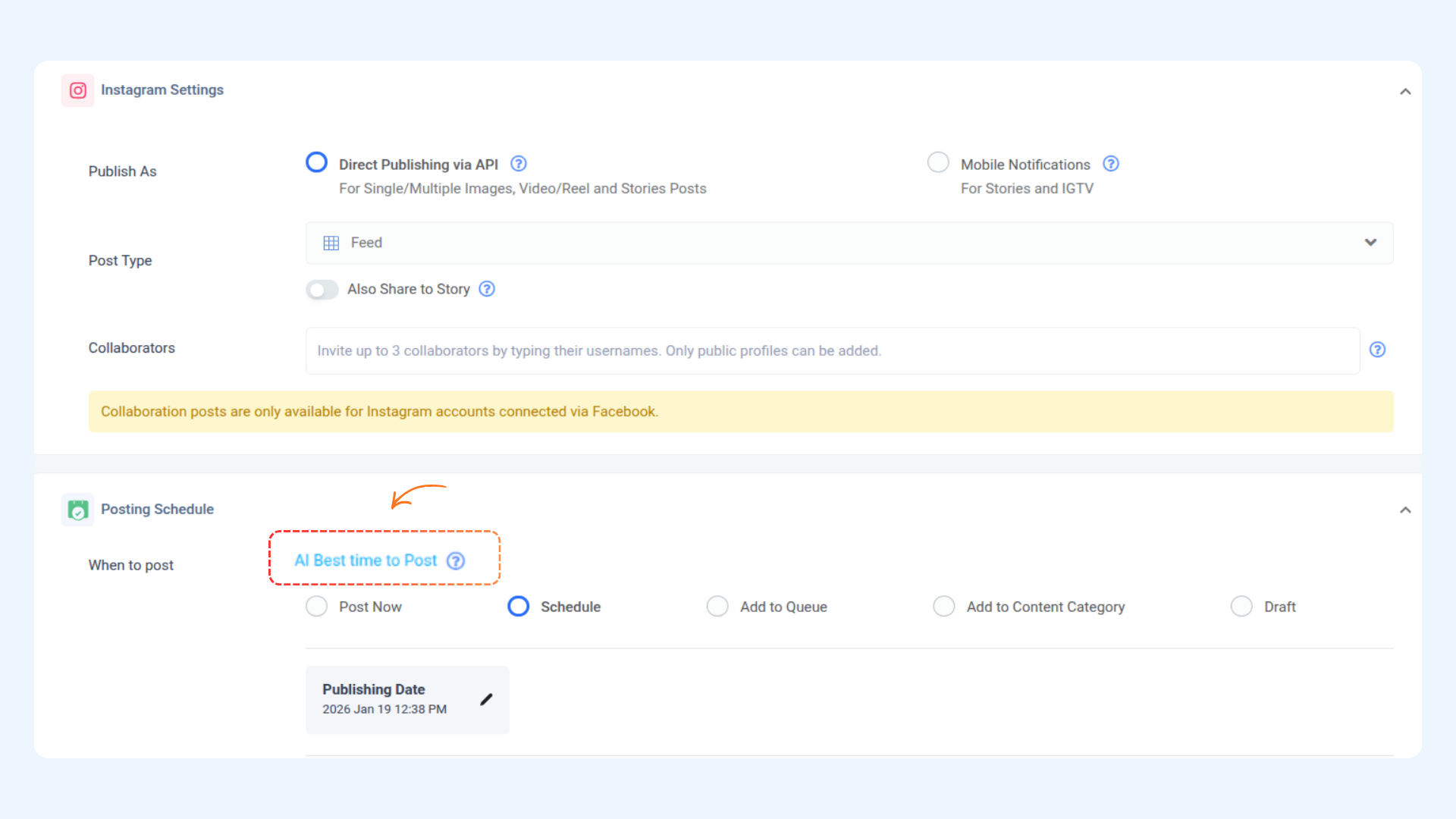Choose Add to Queue radio option
Image resolution: width=1456 pixels, height=819 pixels.
click(717, 607)
